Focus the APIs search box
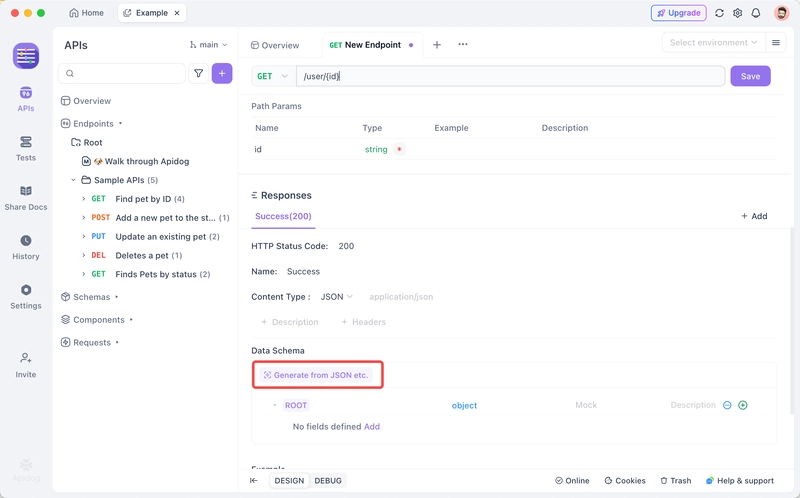 (x=122, y=73)
